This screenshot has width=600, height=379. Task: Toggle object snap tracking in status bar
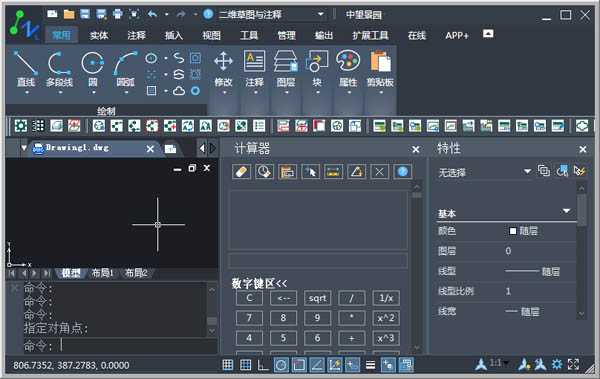point(317,365)
